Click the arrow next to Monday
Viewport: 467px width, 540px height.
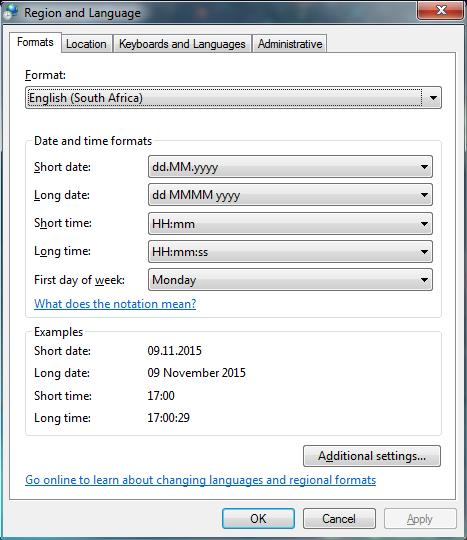(x=424, y=280)
